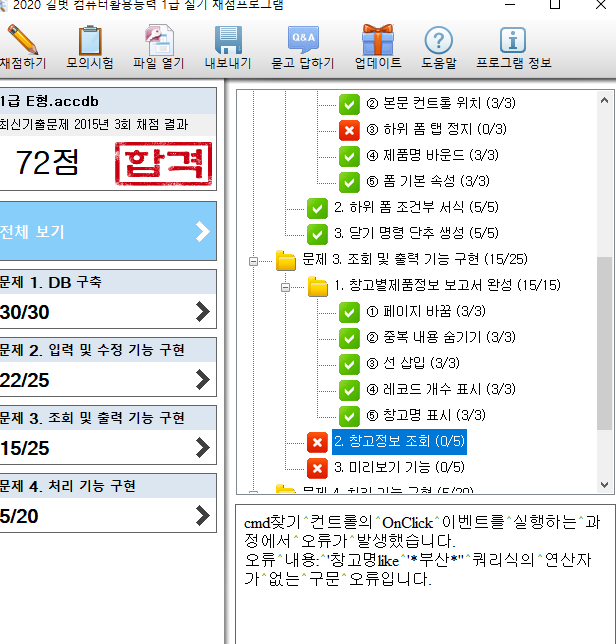Collapse 문제 3. 조회 및 출력 기능 구현 node
Image resolution: width=616 pixels, height=644 pixels.
click(255, 260)
